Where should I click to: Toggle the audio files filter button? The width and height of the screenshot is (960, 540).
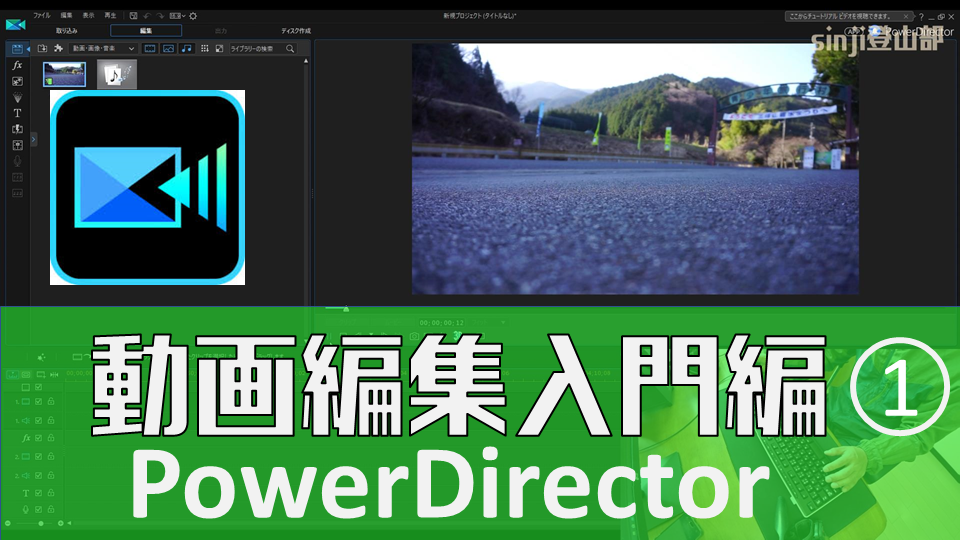click(187, 48)
